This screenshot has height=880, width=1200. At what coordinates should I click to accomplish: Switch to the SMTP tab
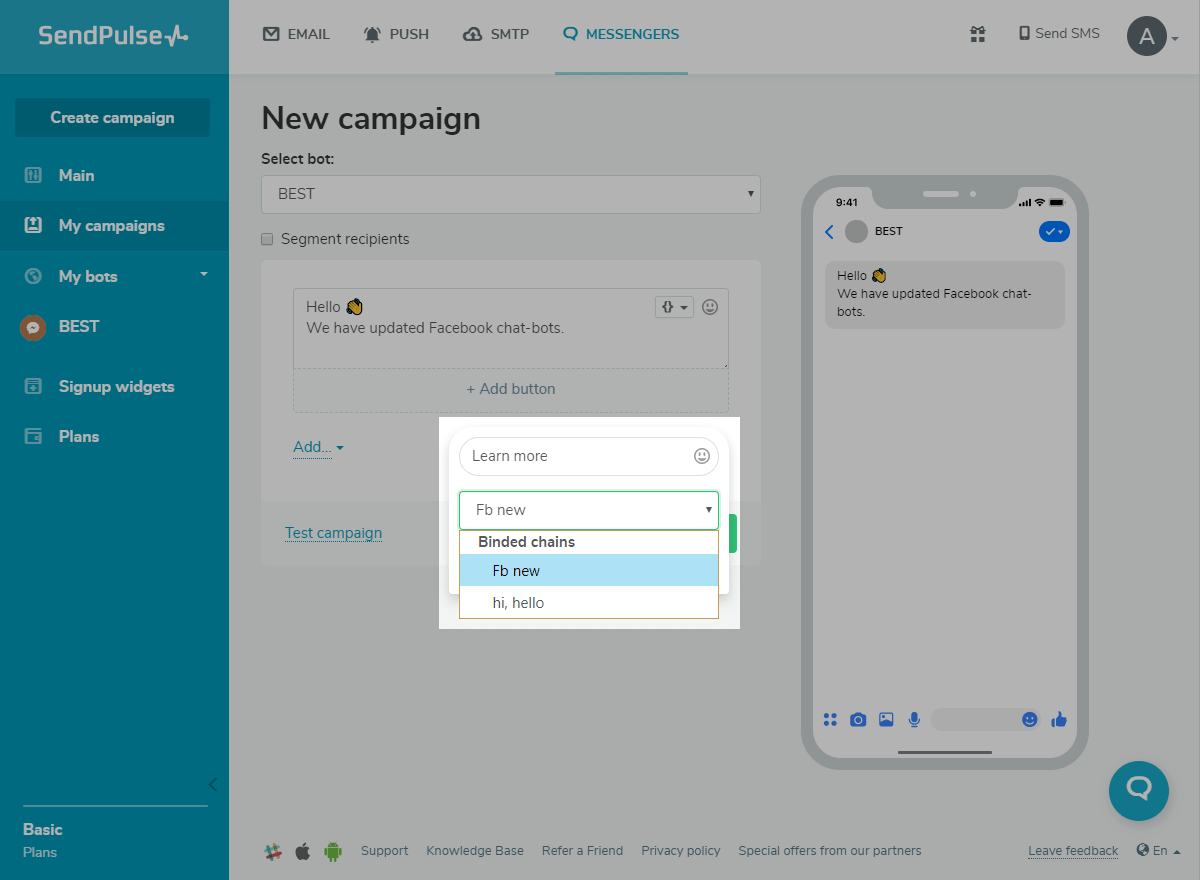coord(496,34)
